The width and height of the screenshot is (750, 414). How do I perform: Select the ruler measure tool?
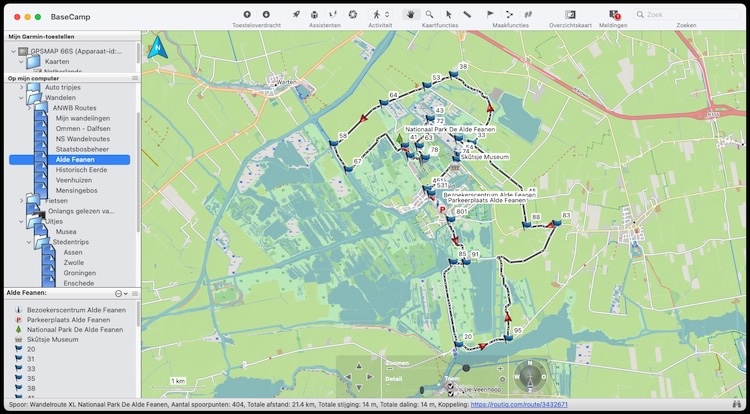467,15
